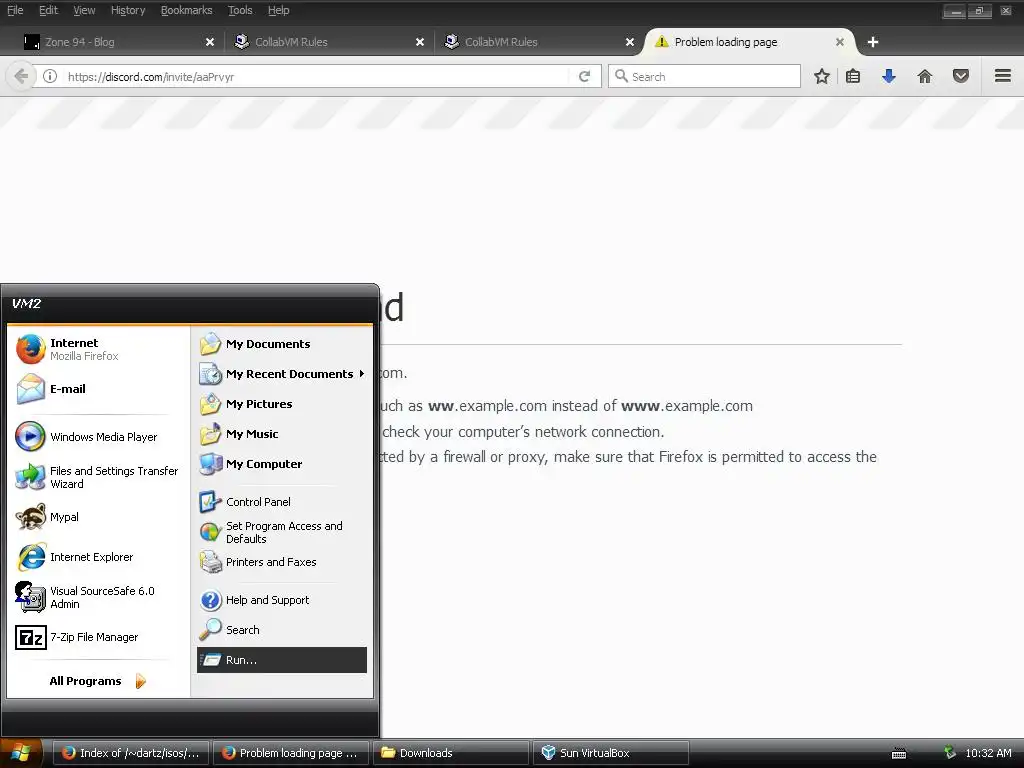Open a new tab with plus button
1024x768 pixels.
872,42
